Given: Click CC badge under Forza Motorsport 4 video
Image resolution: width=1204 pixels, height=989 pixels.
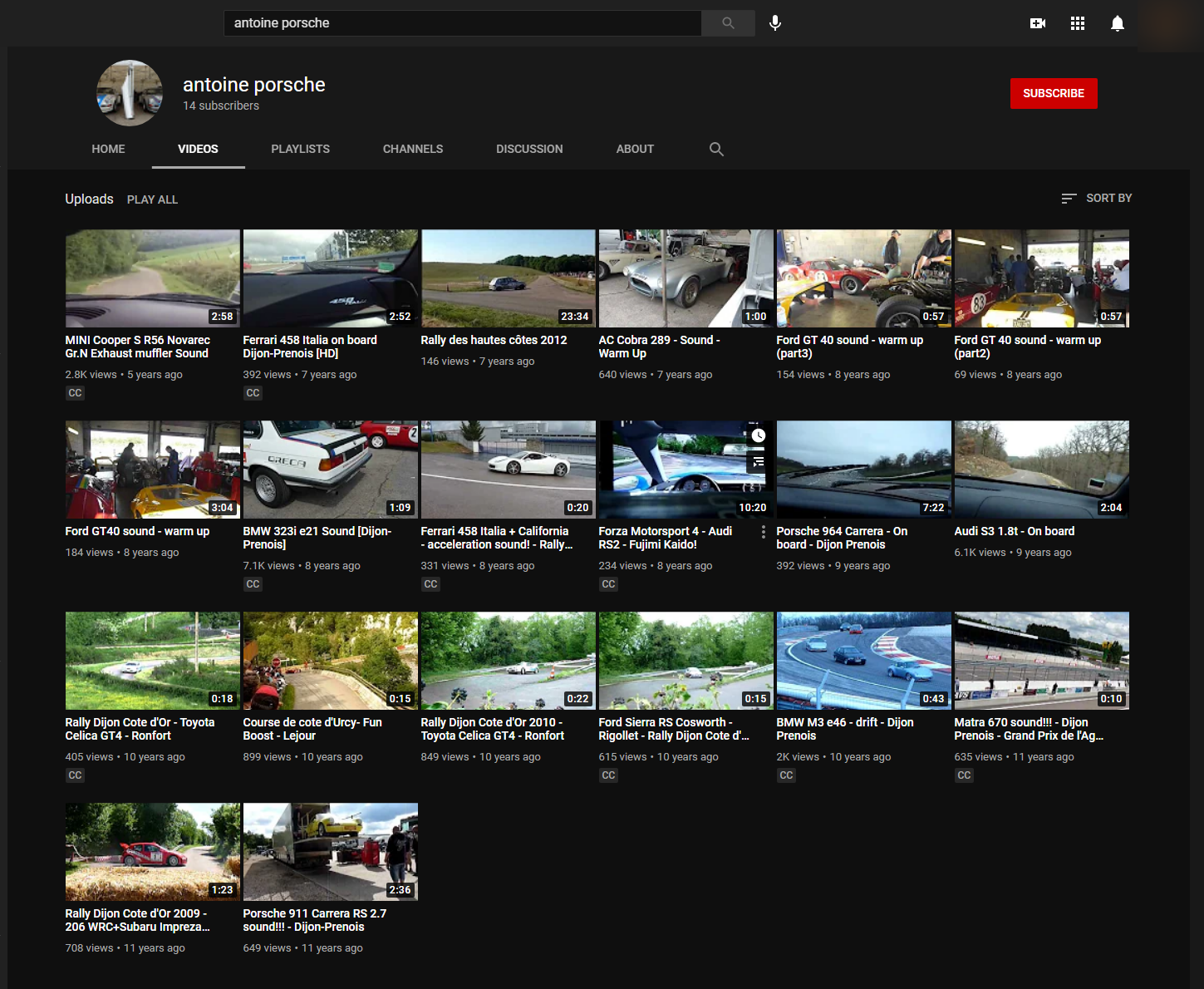Looking at the screenshot, I should [x=608, y=584].
